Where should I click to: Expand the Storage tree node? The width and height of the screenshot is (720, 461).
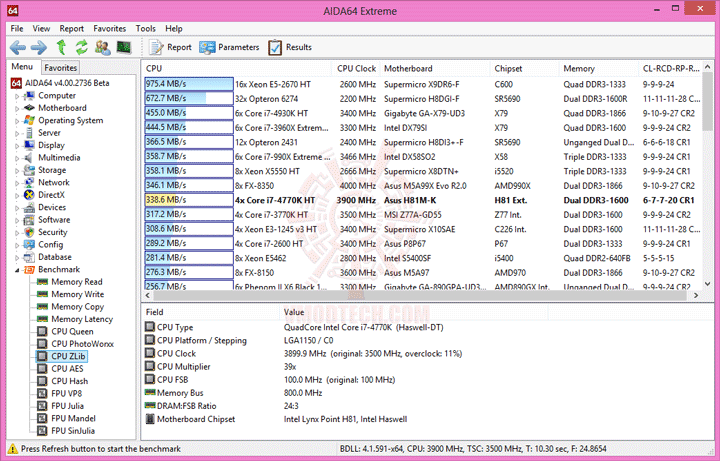click(17, 170)
